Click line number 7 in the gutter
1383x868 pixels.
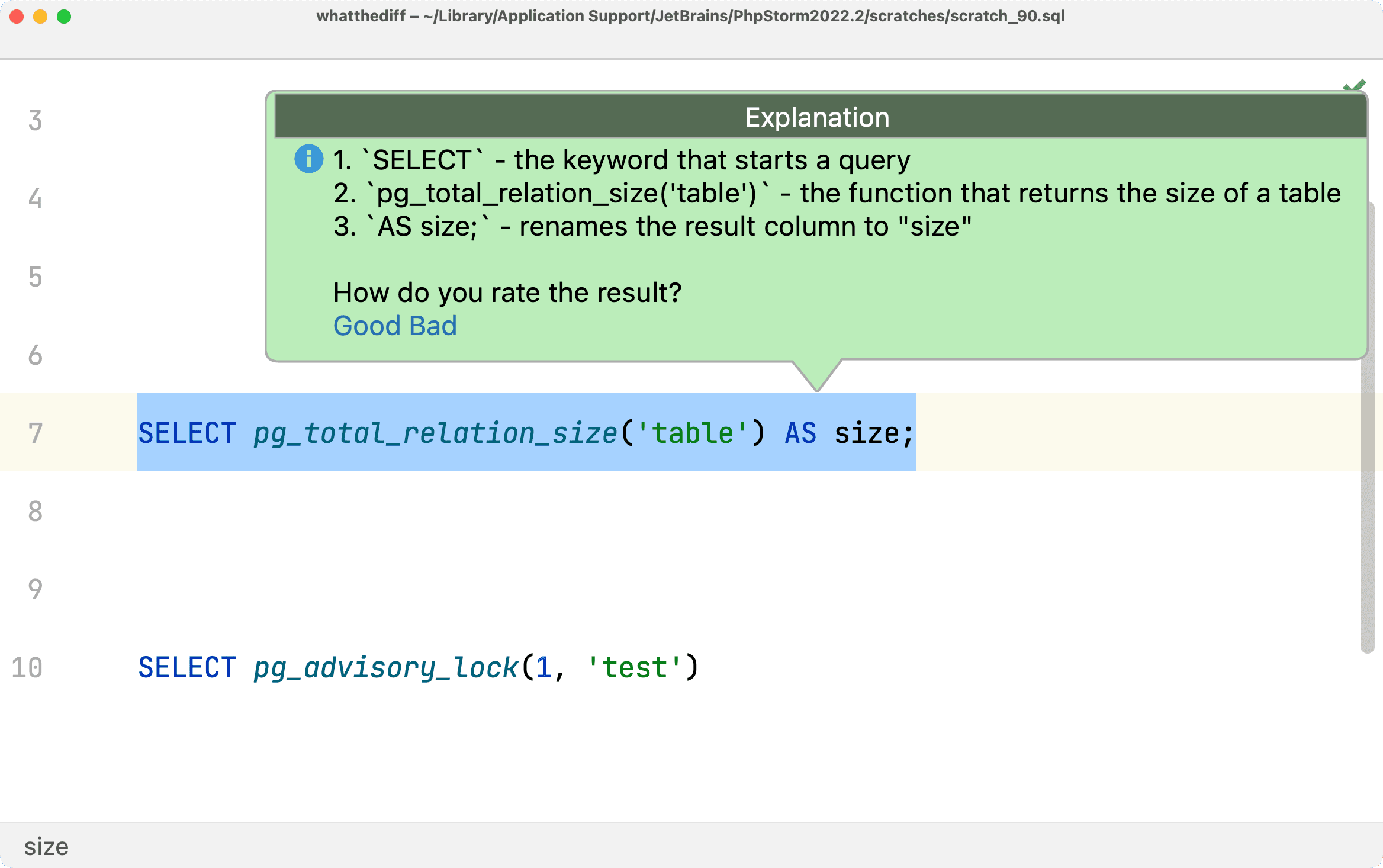point(36,433)
